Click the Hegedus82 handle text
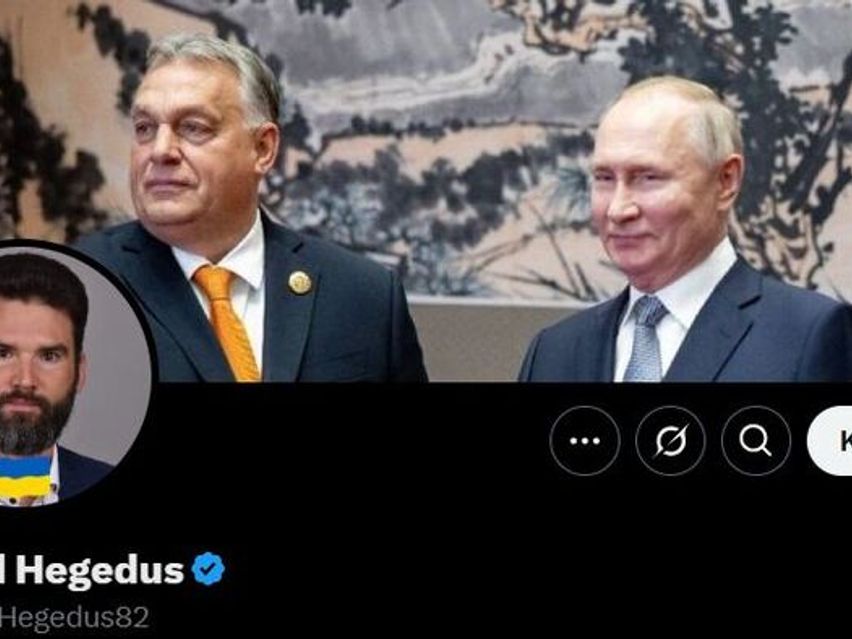The width and height of the screenshot is (852, 639). coord(74,618)
